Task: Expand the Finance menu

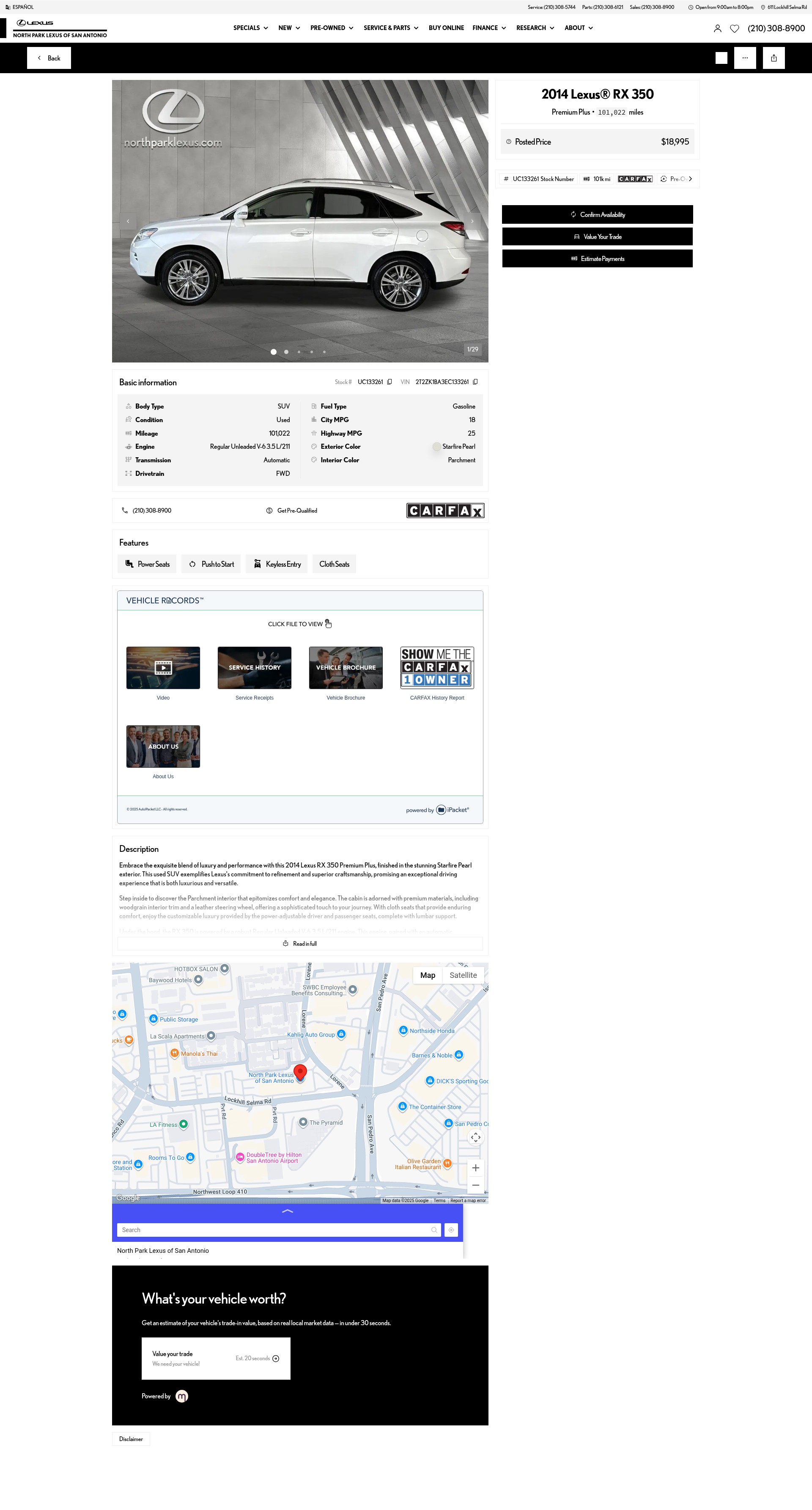Action: click(489, 27)
